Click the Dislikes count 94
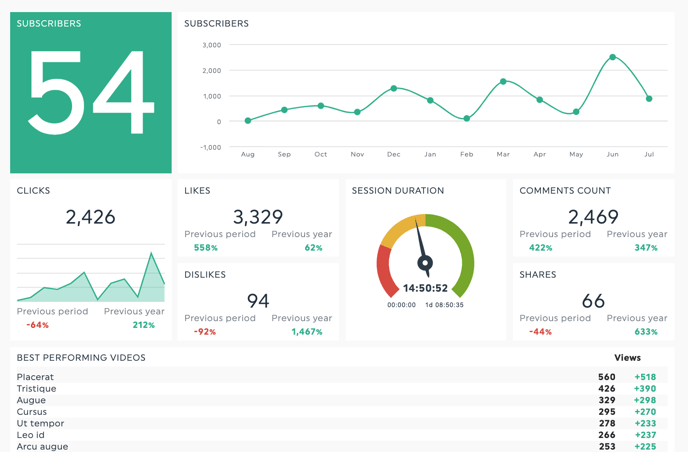The height and width of the screenshot is (452, 688). (x=258, y=301)
